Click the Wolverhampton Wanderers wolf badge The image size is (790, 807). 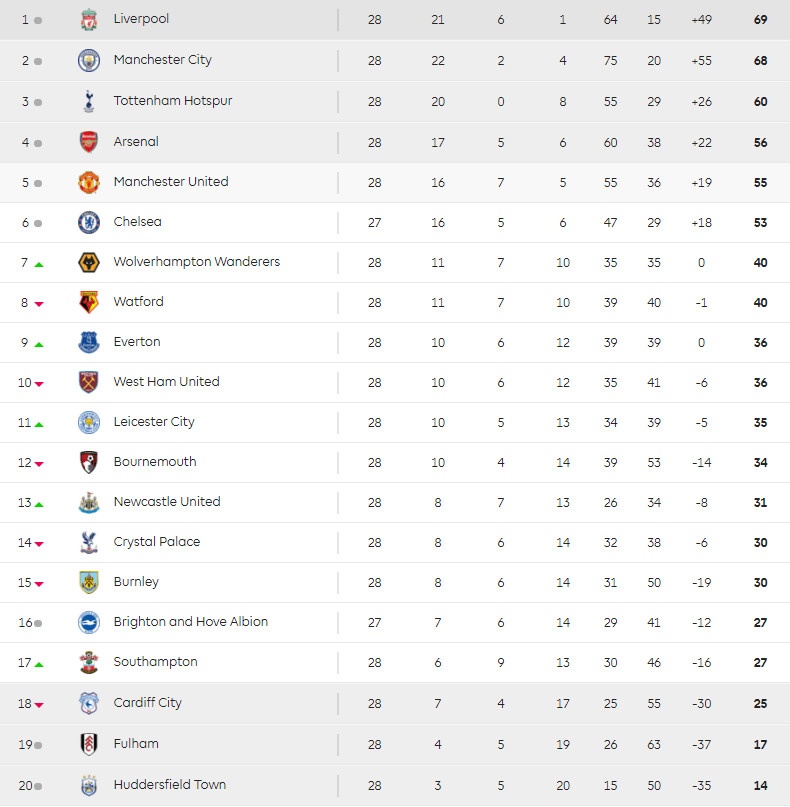click(89, 262)
